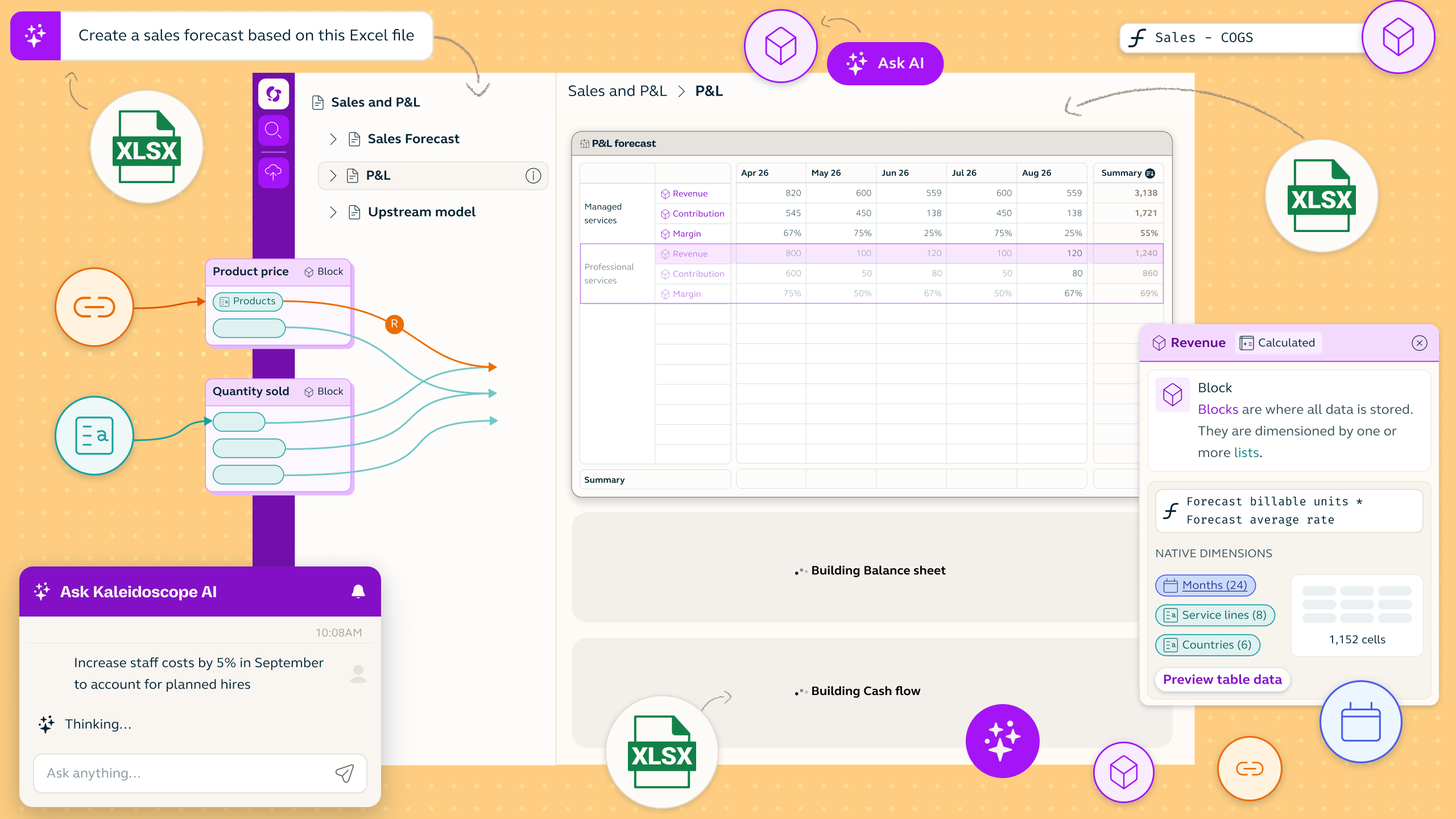Click the Sales - COGS formula field
Screen dimensions: 1456x819
point(1241,38)
